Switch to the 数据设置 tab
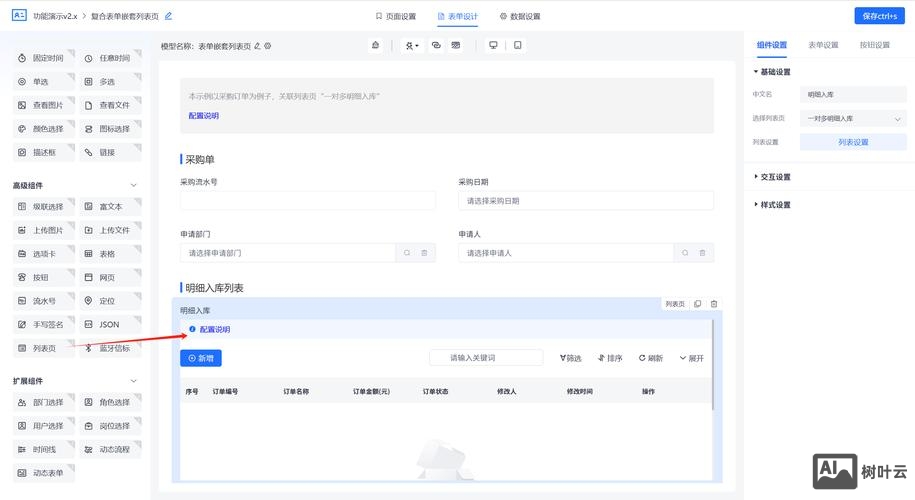The image size is (915, 500). coord(520,16)
